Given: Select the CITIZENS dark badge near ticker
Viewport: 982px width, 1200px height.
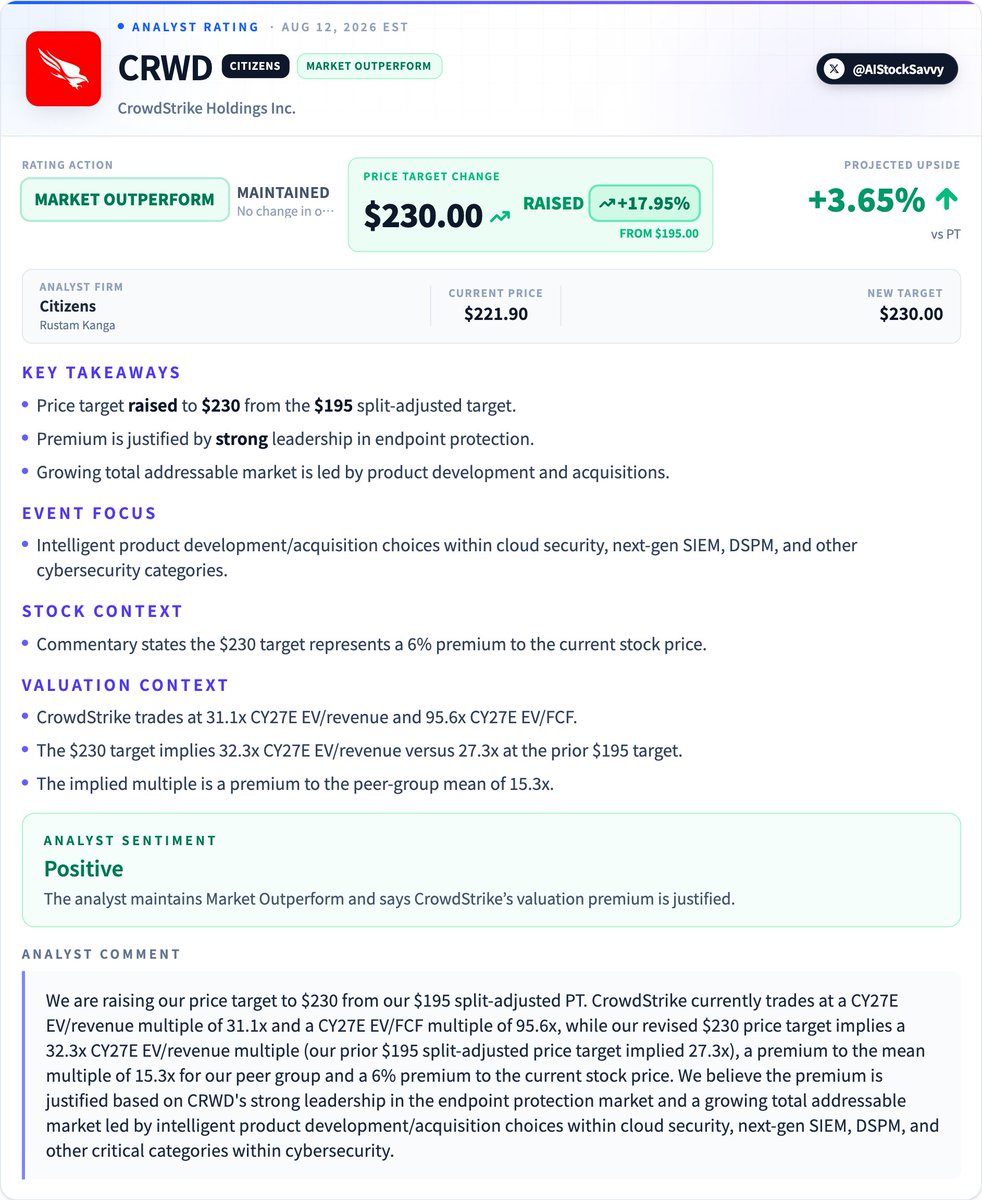Looking at the screenshot, I should coord(255,66).
